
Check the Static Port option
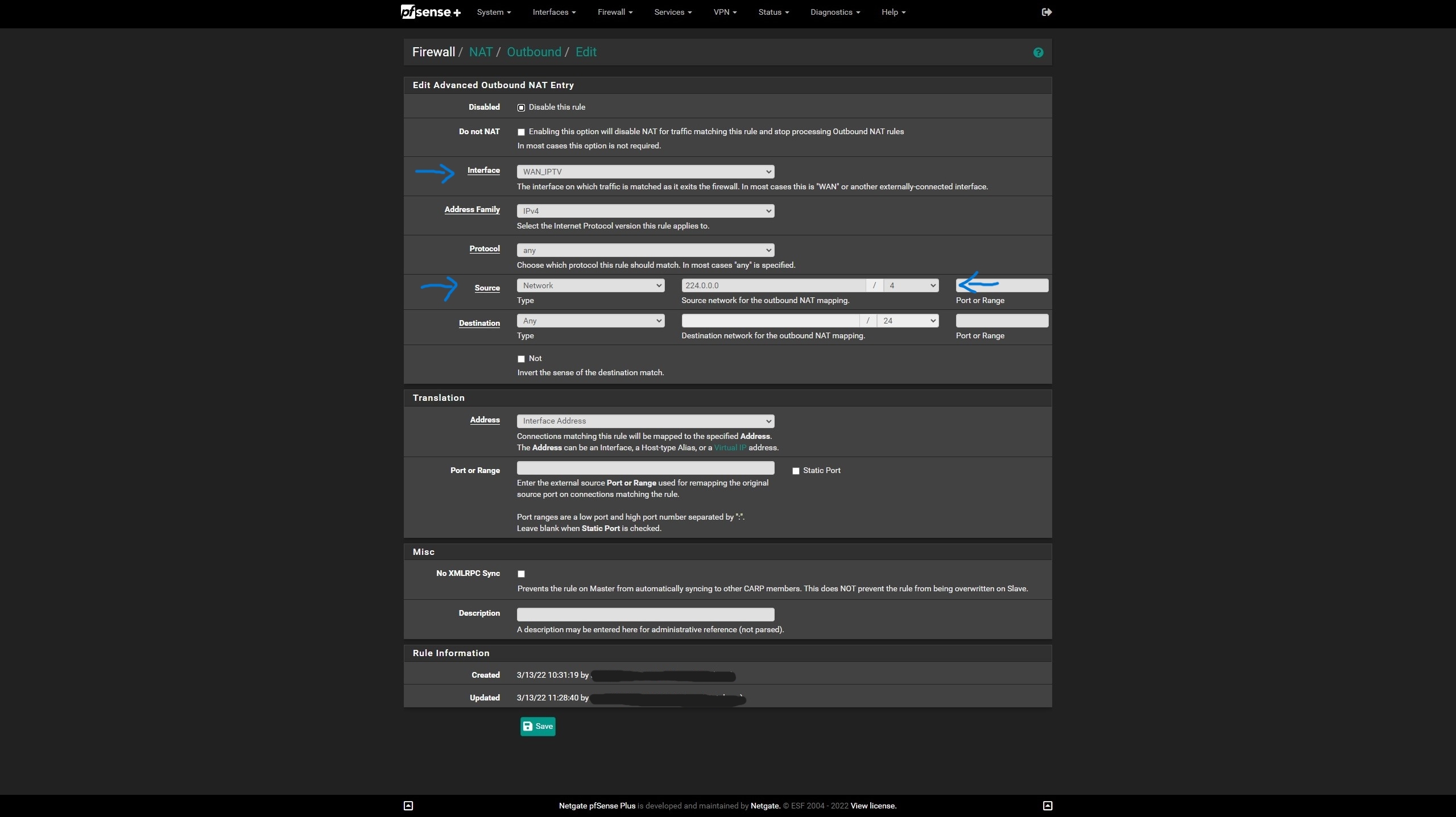pos(796,471)
